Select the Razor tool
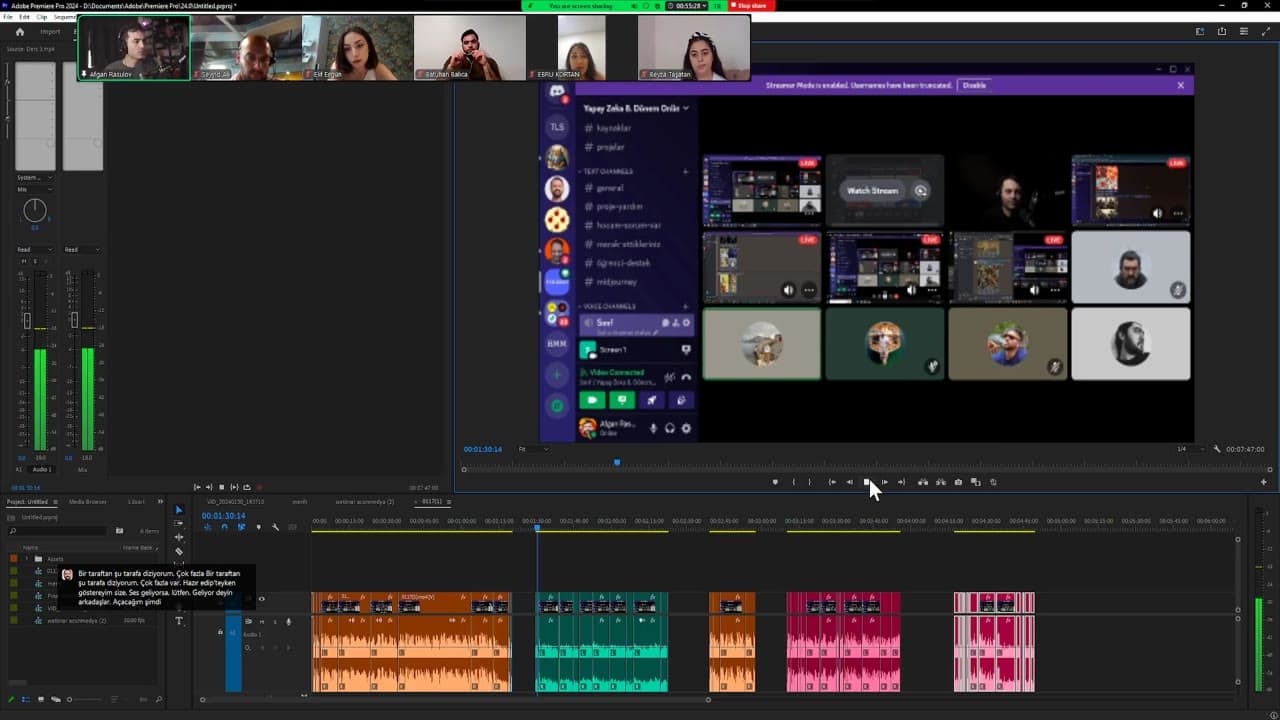Image resolution: width=1280 pixels, height=720 pixels. coord(179,551)
